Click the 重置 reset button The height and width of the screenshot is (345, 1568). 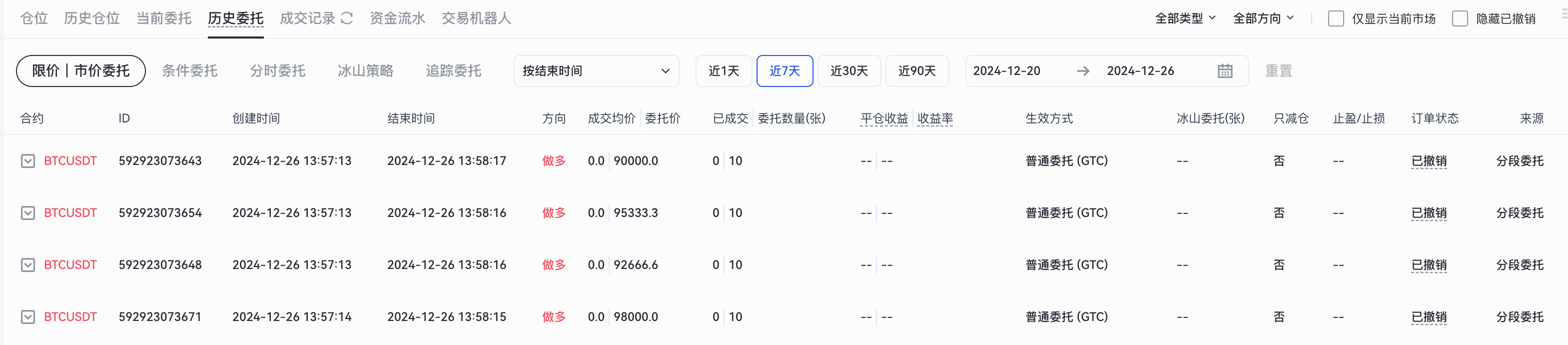[x=1278, y=71]
